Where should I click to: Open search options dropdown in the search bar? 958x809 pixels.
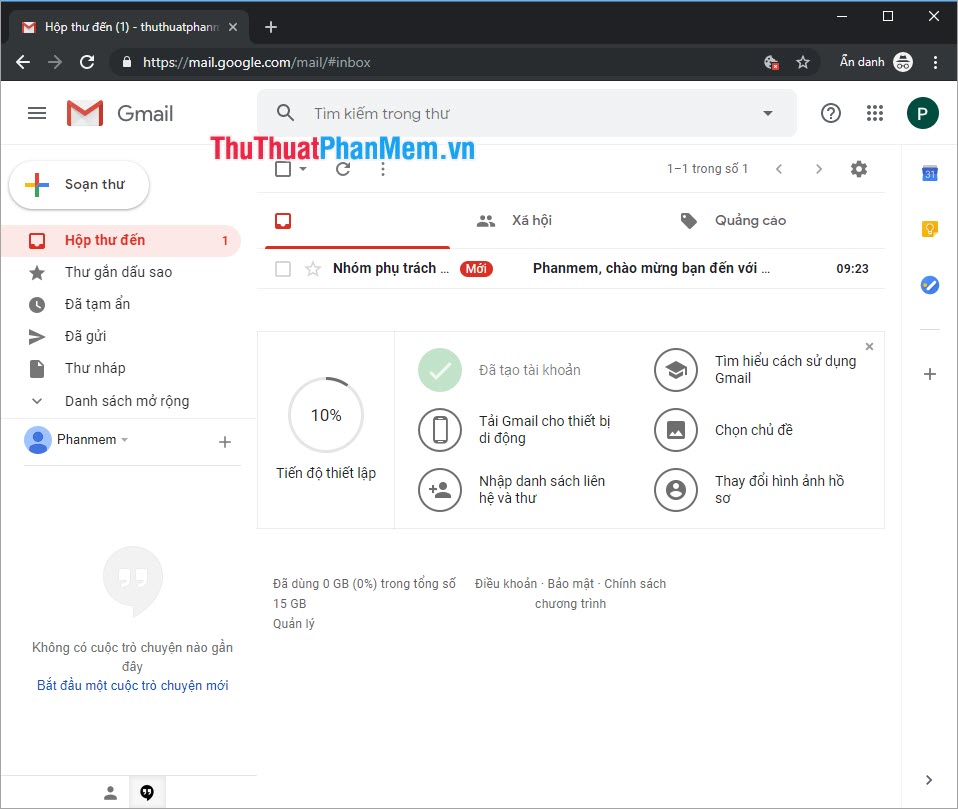(x=767, y=113)
